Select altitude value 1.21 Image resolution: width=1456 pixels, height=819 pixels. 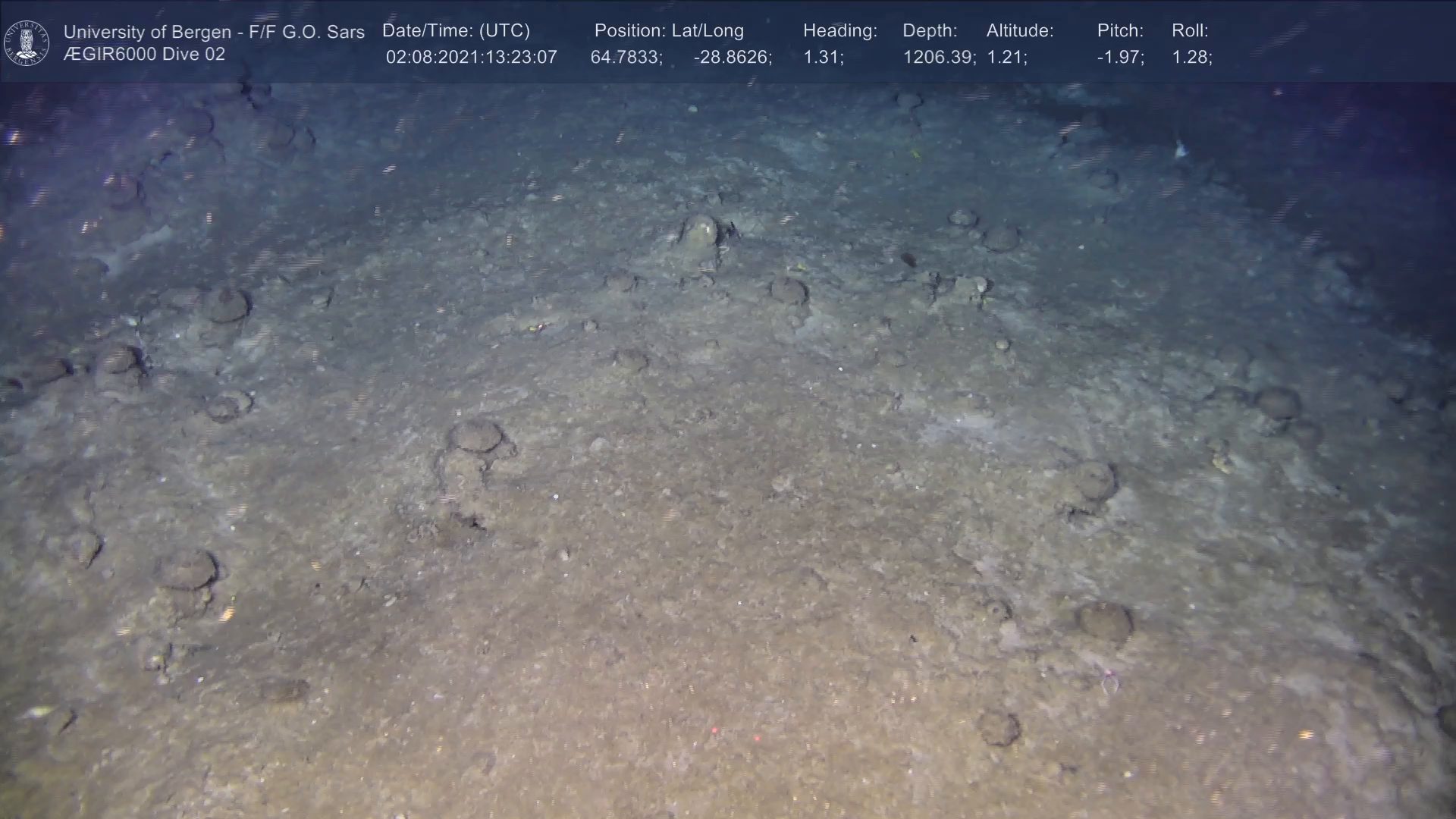tap(1006, 58)
